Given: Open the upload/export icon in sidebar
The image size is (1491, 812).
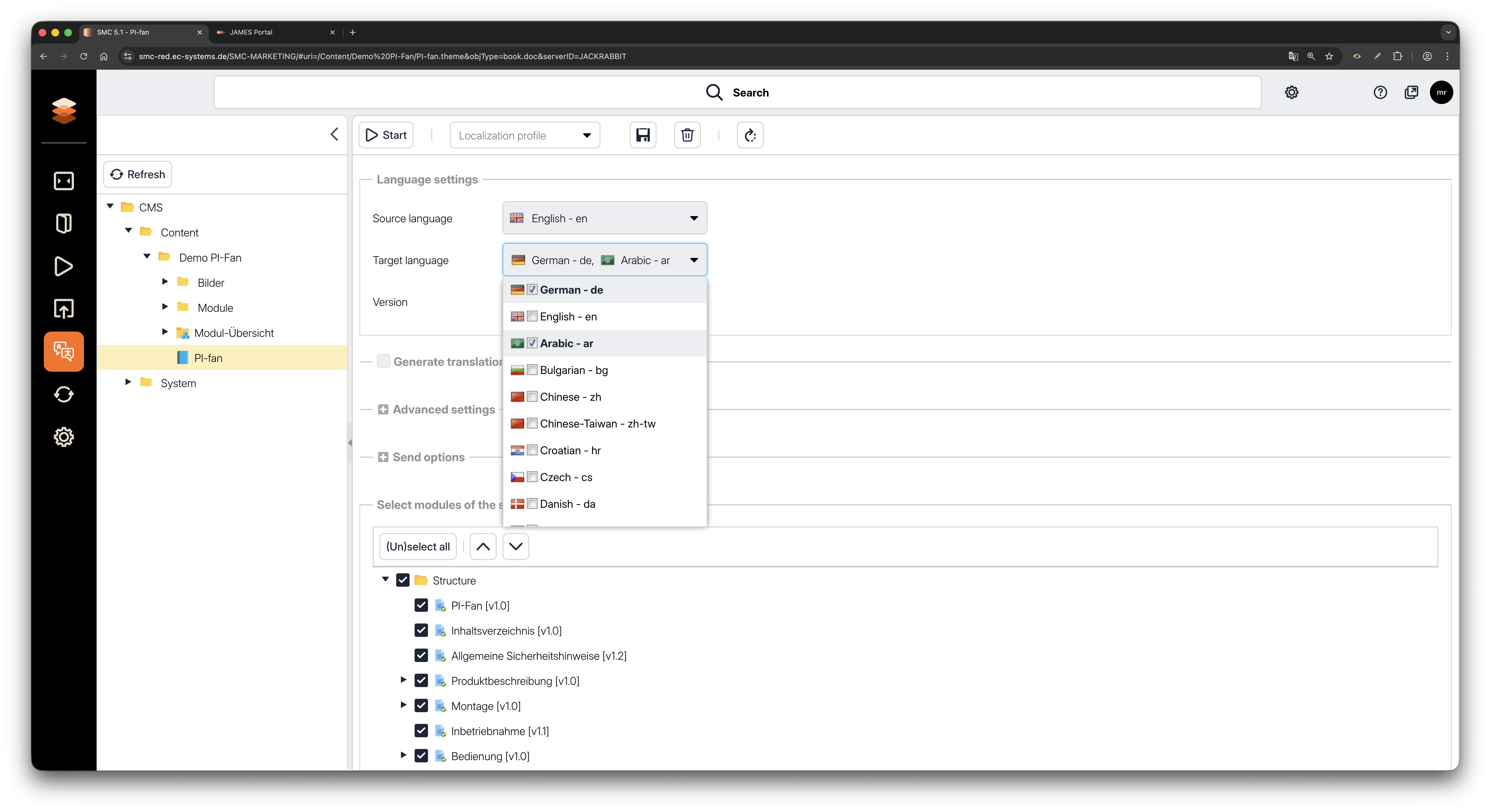Looking at the screenshot, I should click(x=64, y=309).
